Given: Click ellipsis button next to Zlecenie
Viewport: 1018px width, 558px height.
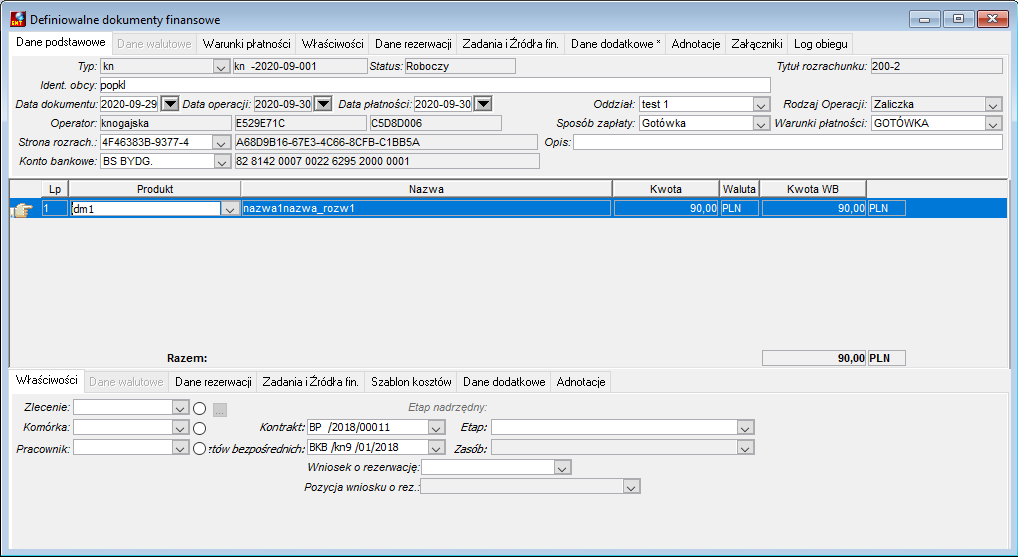Looking at the screenshot, I should (x=220, y=409).
